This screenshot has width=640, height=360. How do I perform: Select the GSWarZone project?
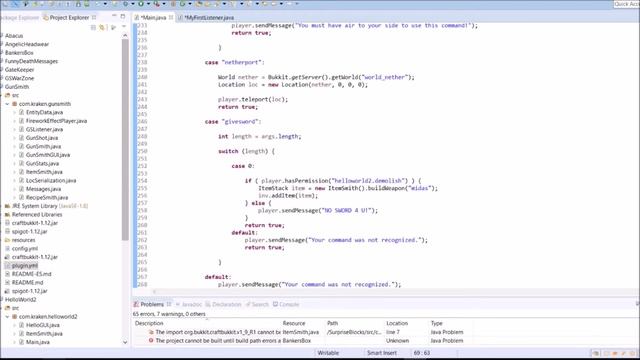coord(20,78)
